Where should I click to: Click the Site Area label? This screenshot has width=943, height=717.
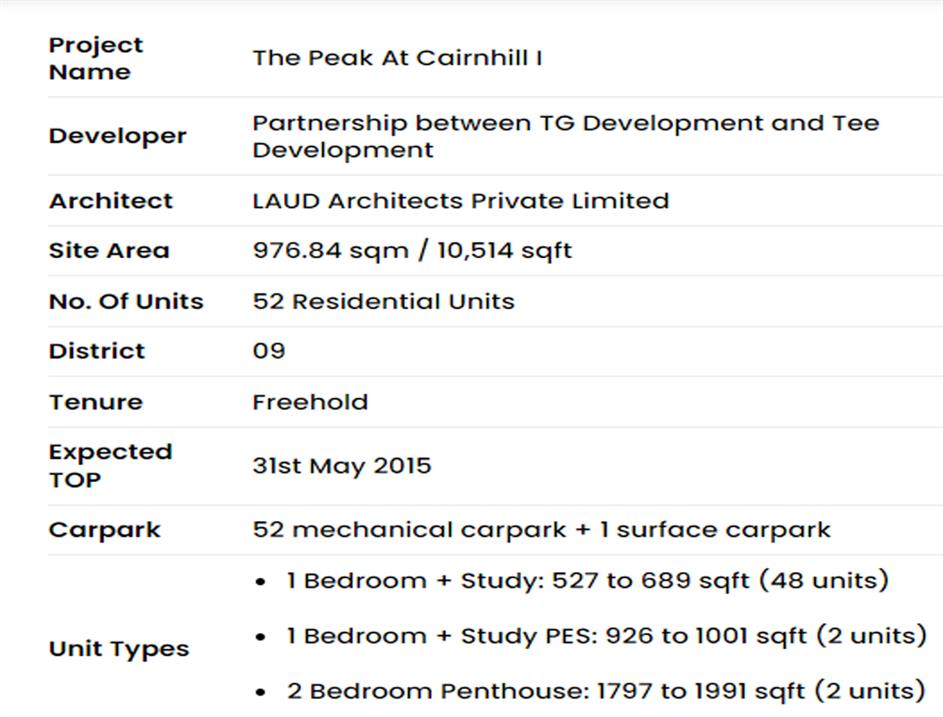tap(109, 251)
